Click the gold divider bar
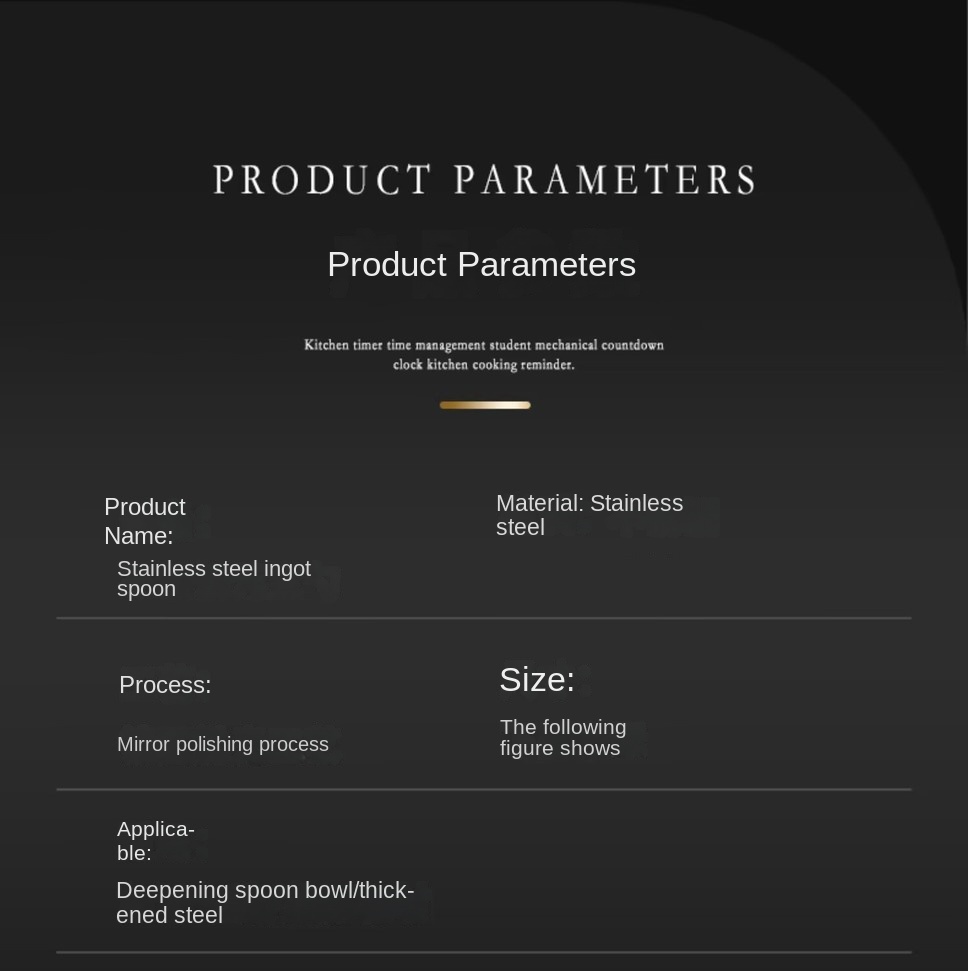This screenshot has height=971, width=968. click(x=485, y=405)
